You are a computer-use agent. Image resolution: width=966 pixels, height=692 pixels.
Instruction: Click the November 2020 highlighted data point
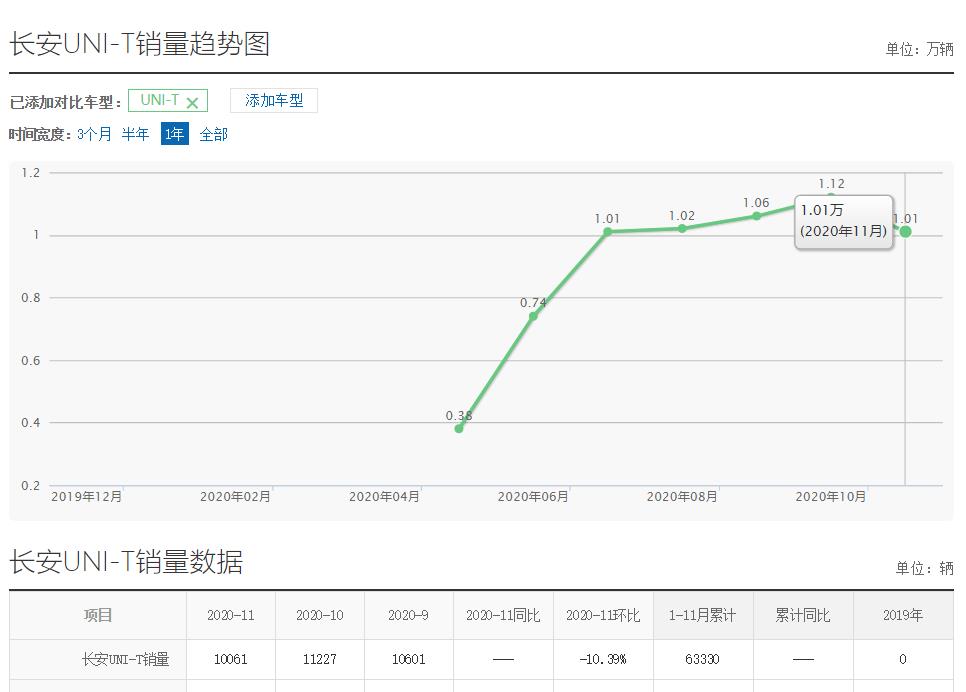pyautogui.click(x=905, y=232)
